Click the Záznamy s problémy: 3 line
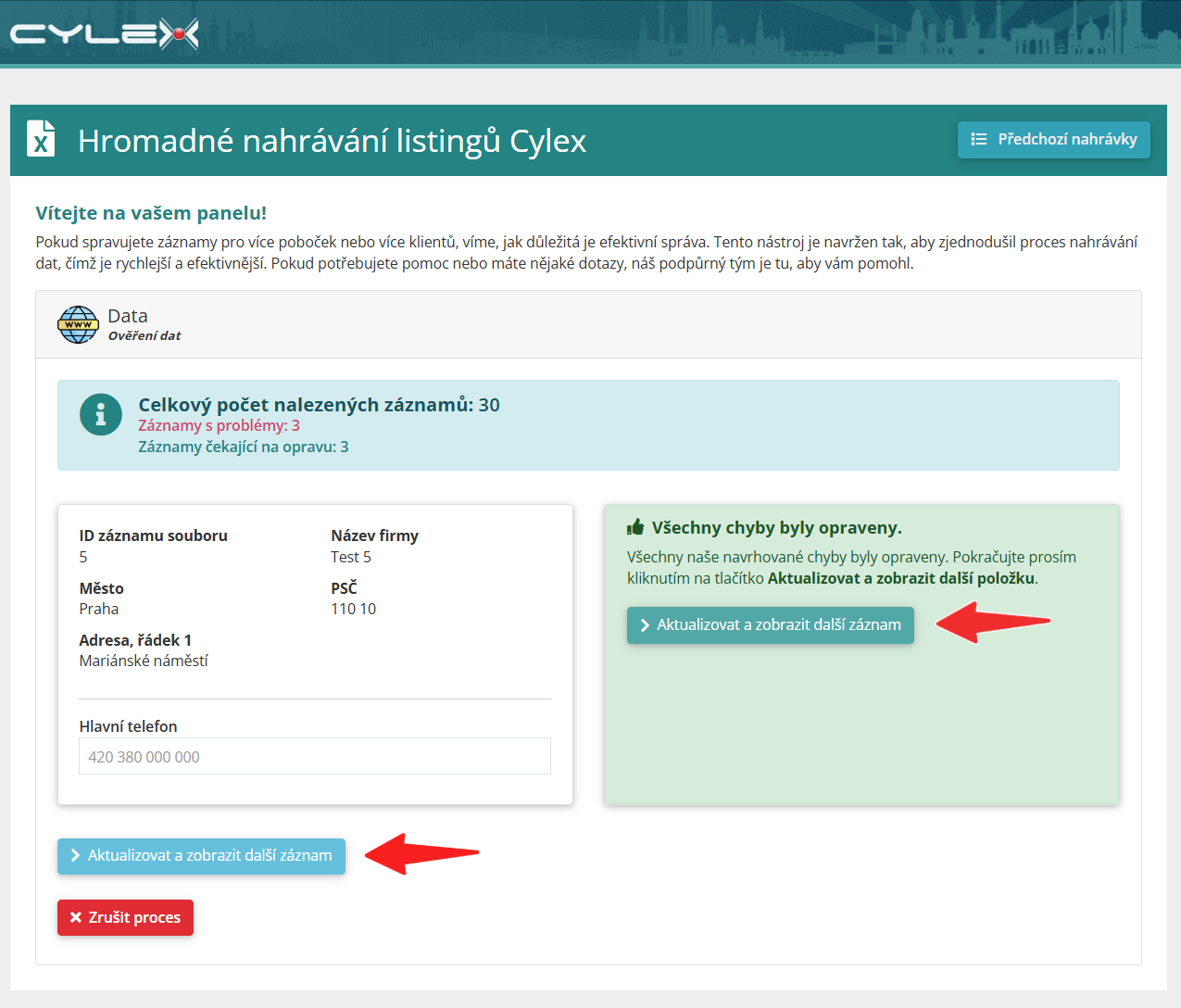Image resolution: width=1181 pixels, height=1008 pixels. pos(220,425)
